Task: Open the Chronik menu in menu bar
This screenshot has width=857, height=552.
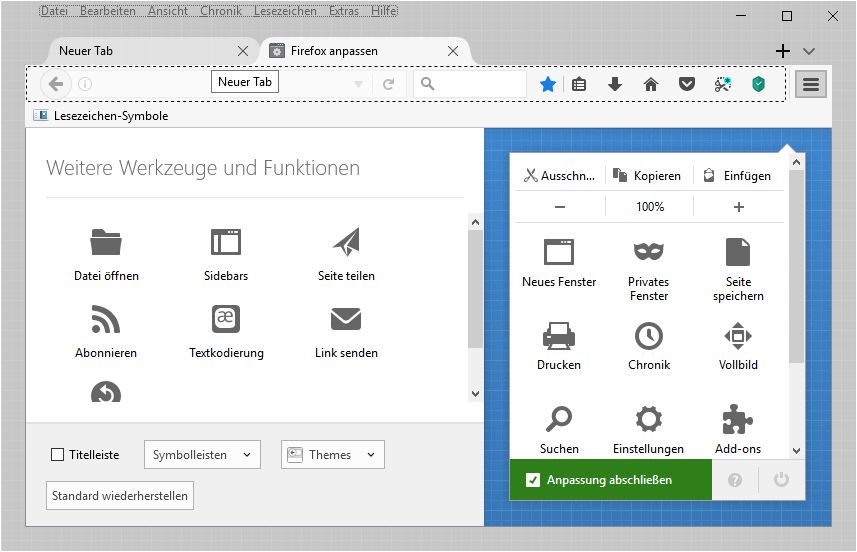Action: [221, 11]
